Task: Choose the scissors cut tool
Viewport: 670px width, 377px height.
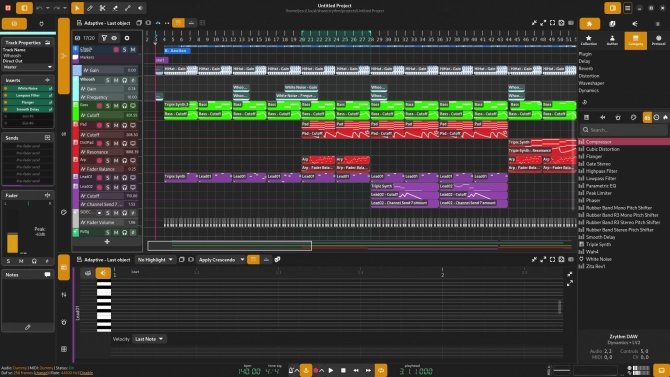Action: coord(103,8)
